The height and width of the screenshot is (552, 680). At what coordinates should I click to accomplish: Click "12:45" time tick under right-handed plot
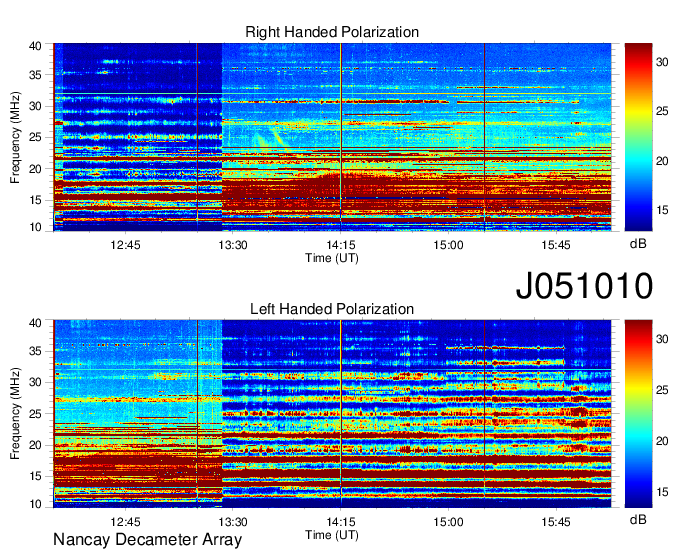pyautogui.click(x=125, y=245)
